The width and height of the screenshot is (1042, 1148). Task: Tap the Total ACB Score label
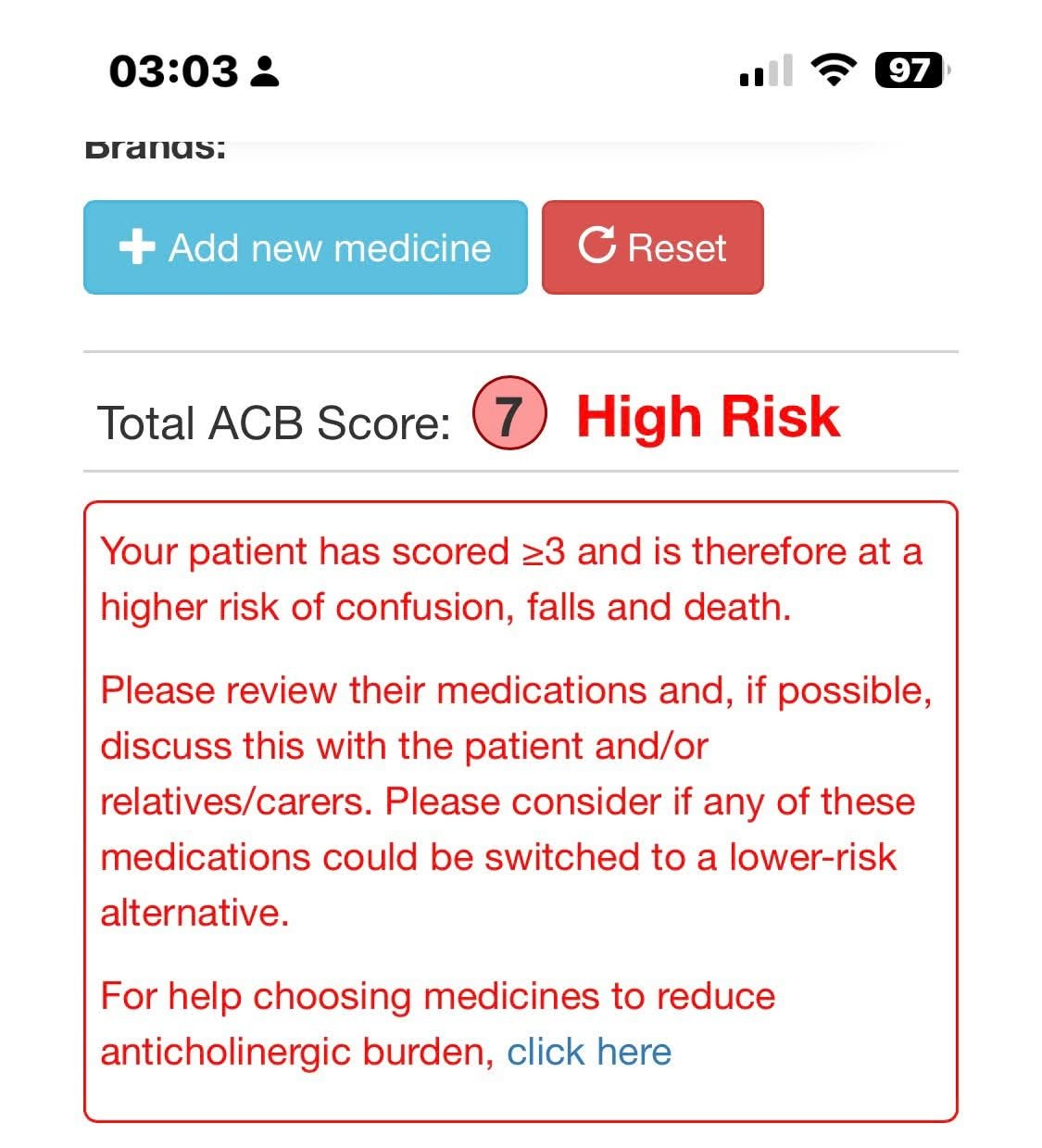274,423
